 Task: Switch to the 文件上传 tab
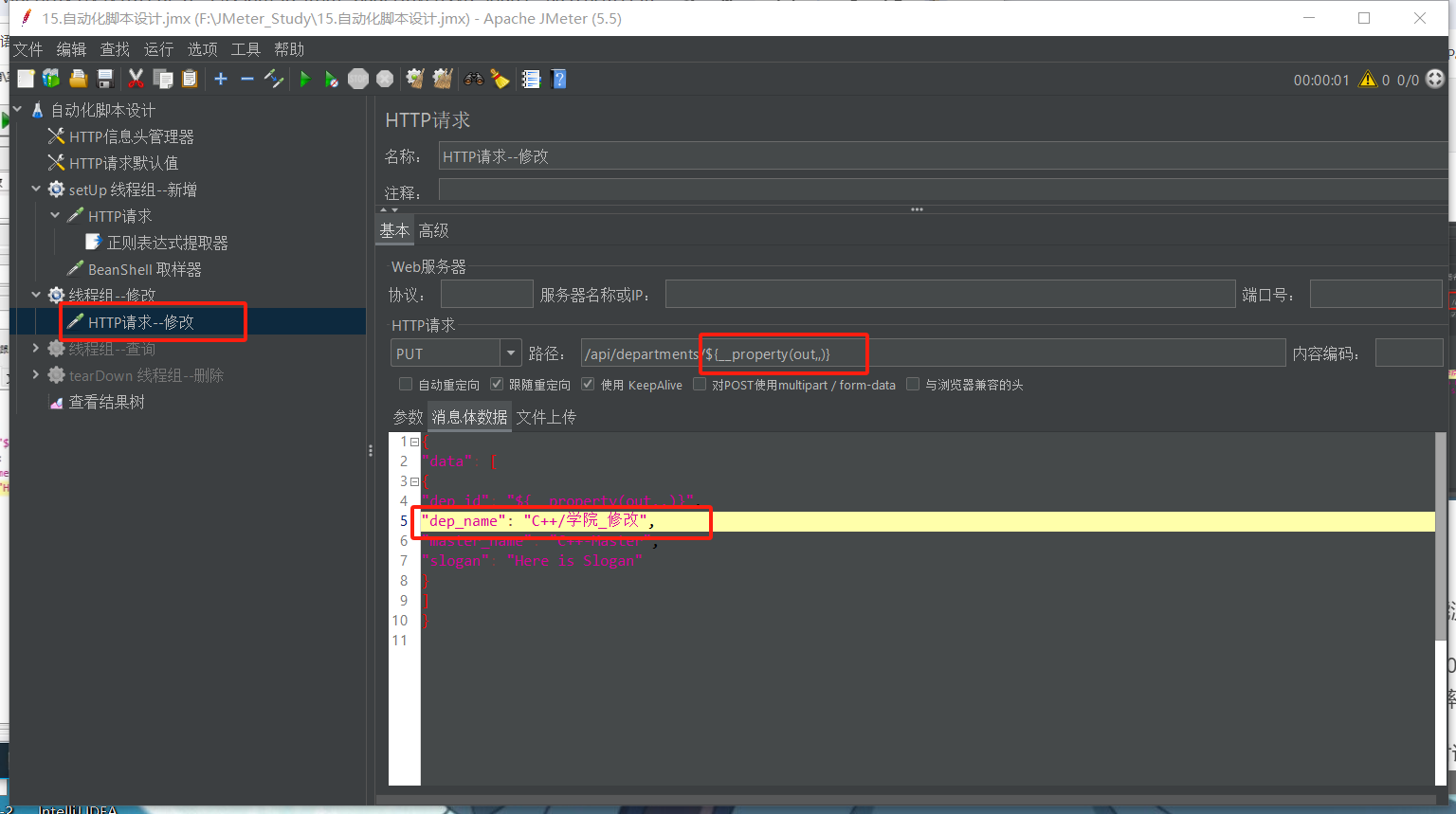546,417
